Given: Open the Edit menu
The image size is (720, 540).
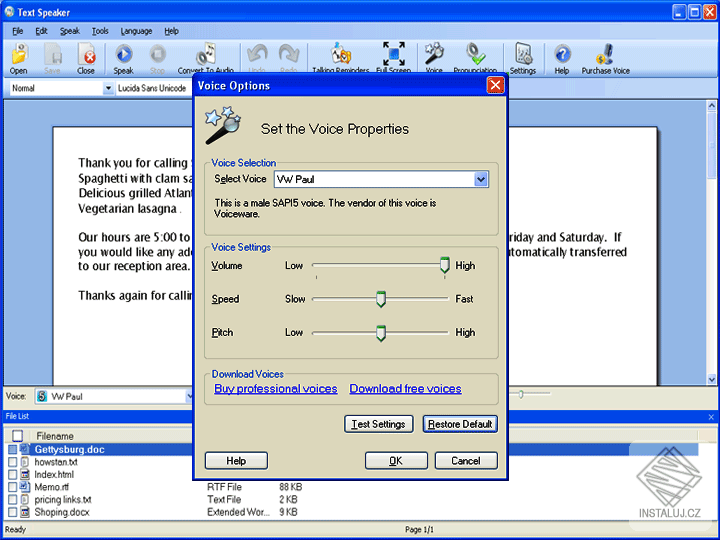Looking at the screenshot, I should 41,31.
